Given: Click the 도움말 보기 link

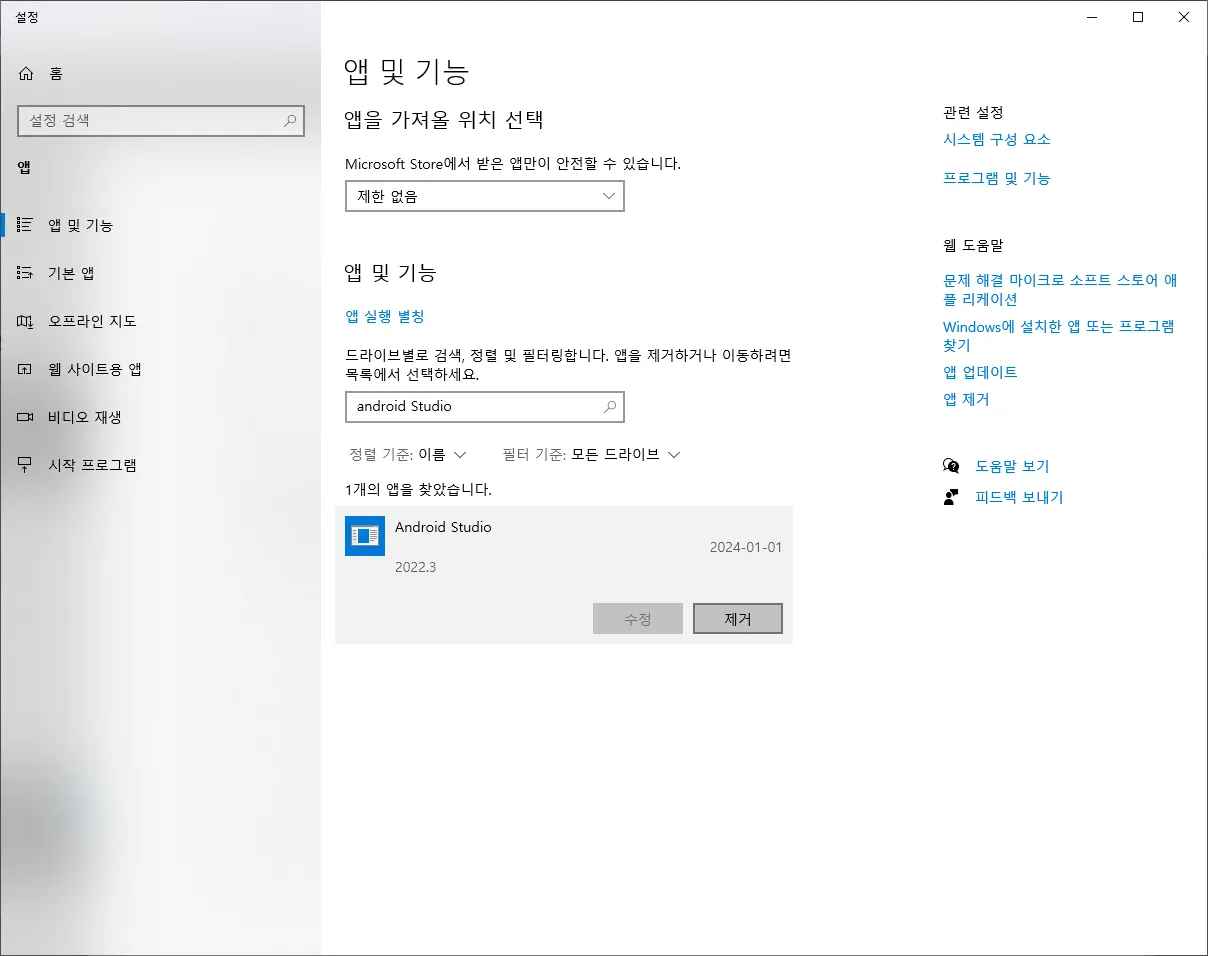Looking at the screenshot, I should [1012, 466].
